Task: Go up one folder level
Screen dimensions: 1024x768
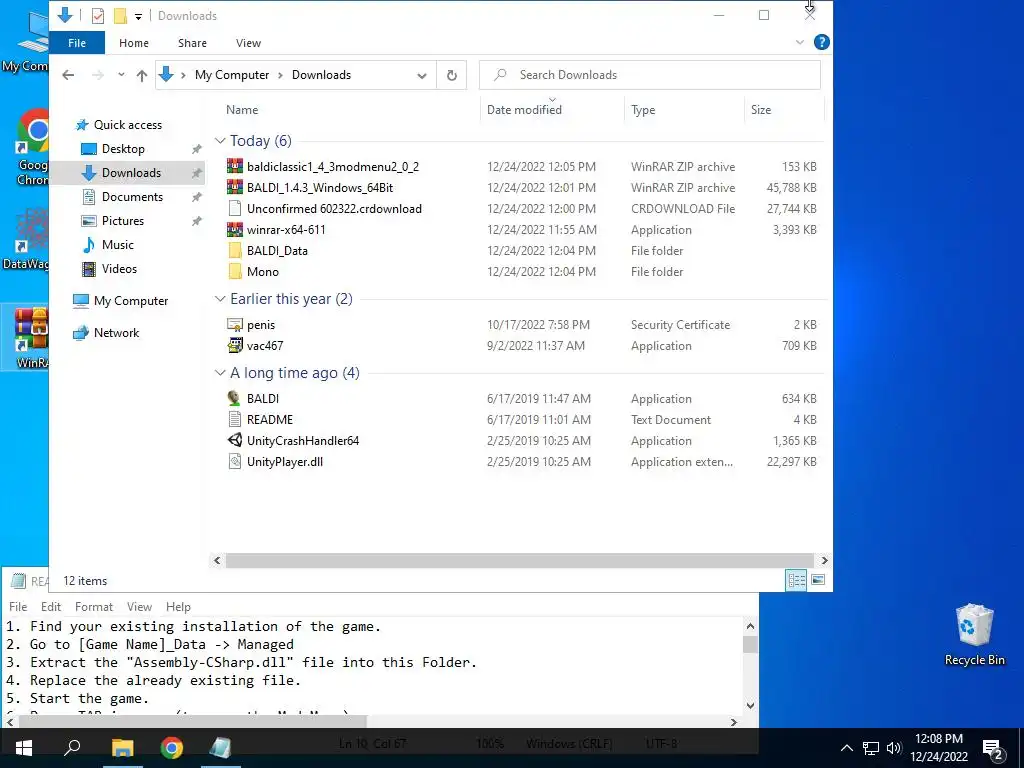Action: click(x=142, y=75)
